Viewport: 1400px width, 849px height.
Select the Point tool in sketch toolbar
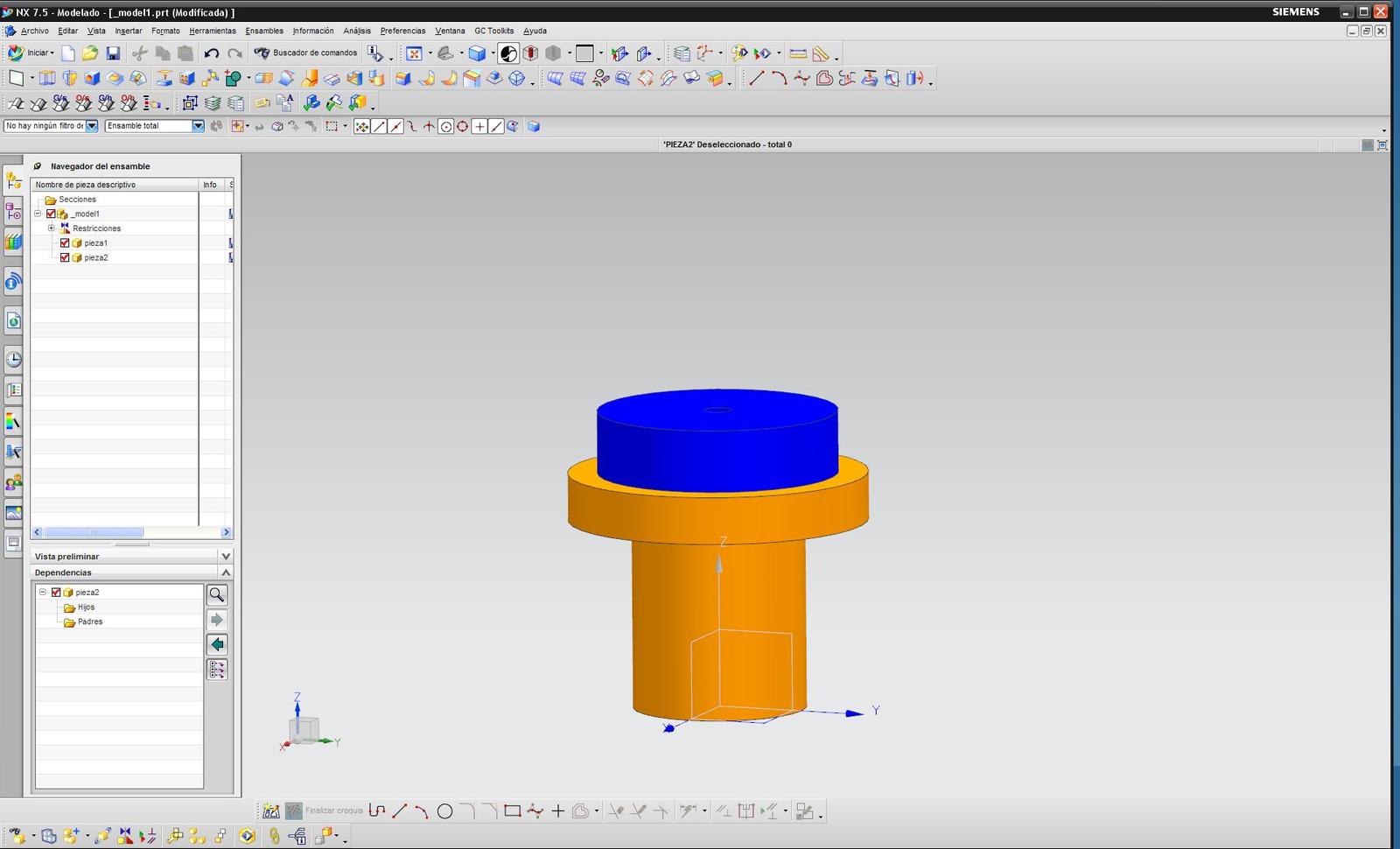click(x=557, y=811)
